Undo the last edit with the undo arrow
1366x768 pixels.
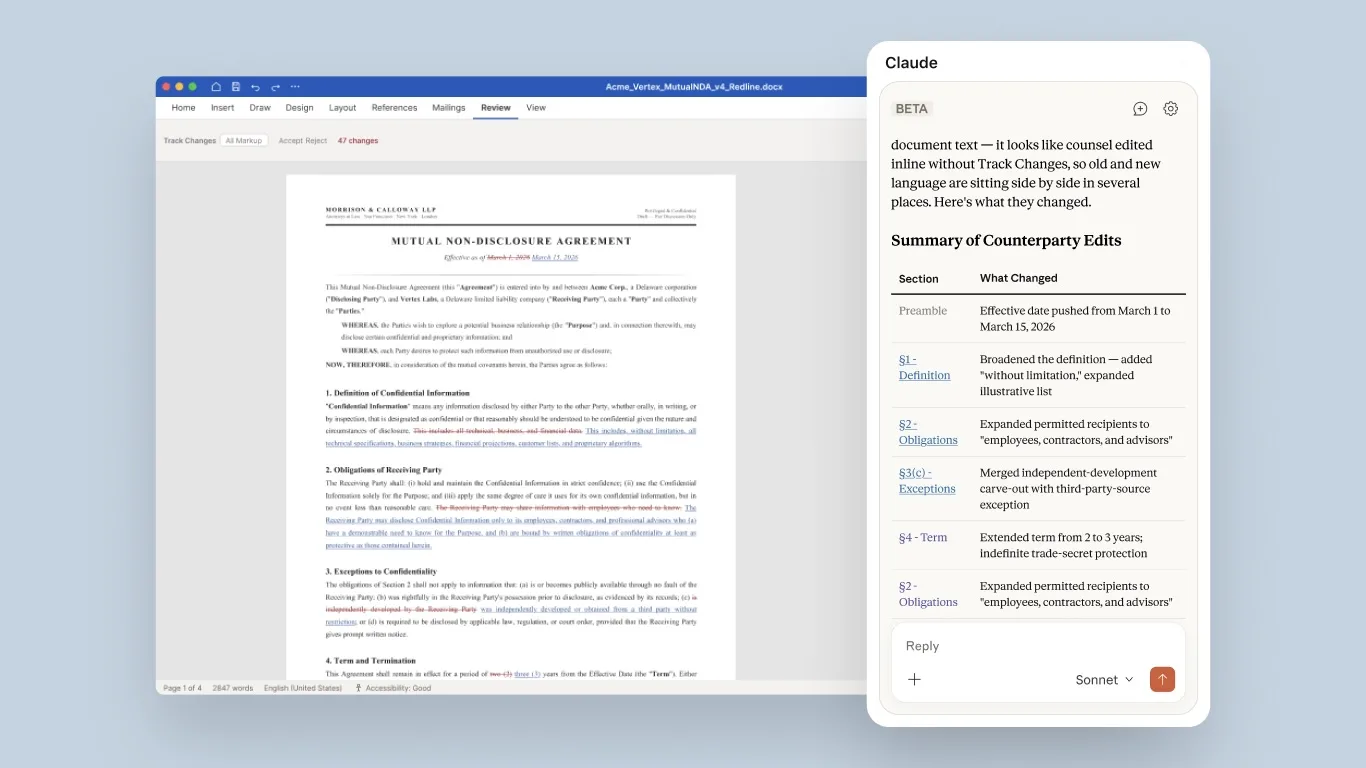pos(256,87)
